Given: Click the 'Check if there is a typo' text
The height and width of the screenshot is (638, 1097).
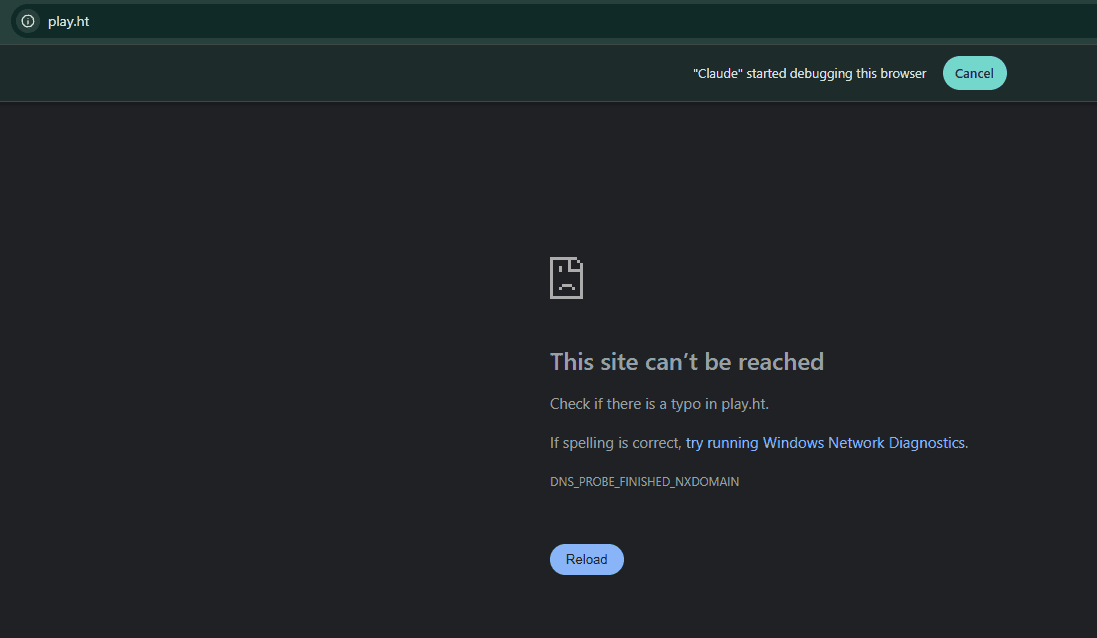Looking at the screenshot, I should (659, 404).
